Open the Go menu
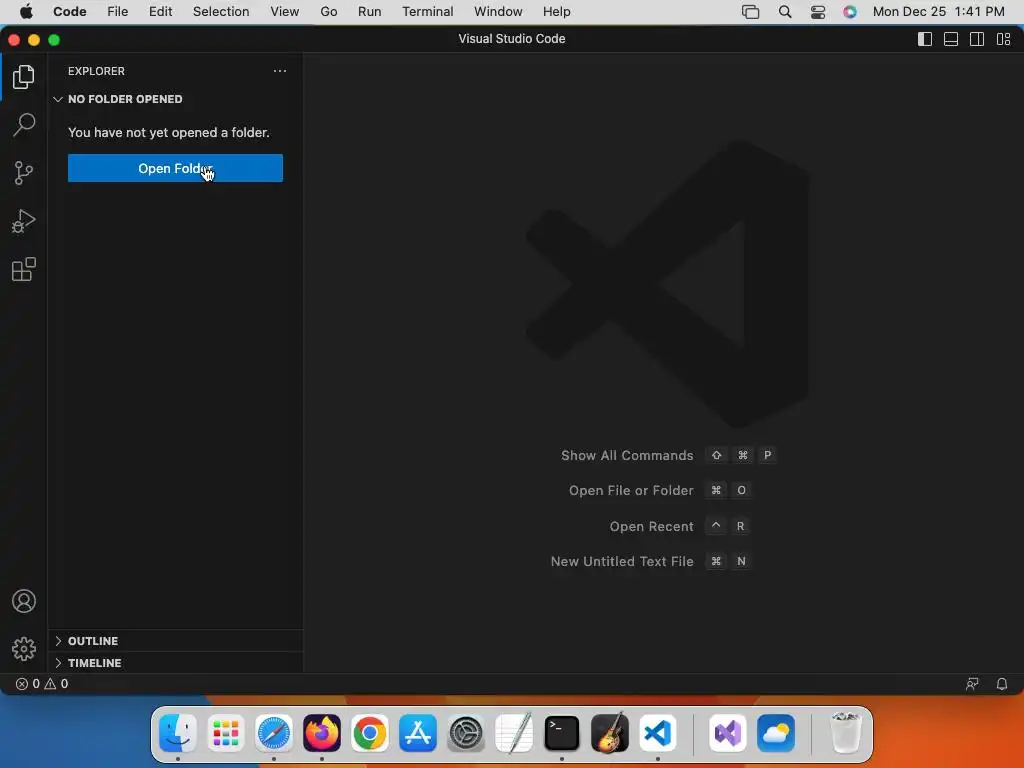This screenshot has height=768, width=1024. 328,12
